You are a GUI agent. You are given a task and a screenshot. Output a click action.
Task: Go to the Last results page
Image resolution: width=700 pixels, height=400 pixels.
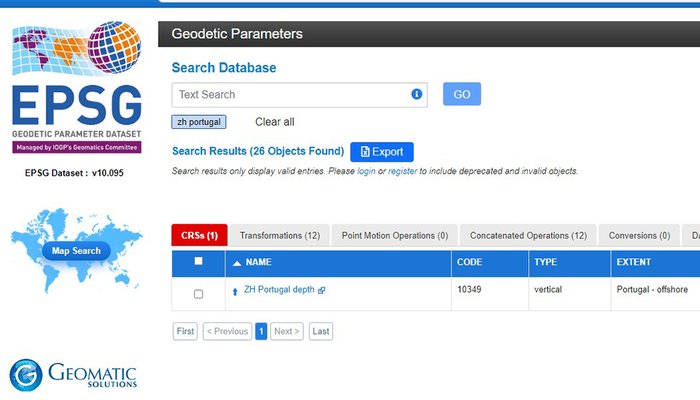click(320, 331)
